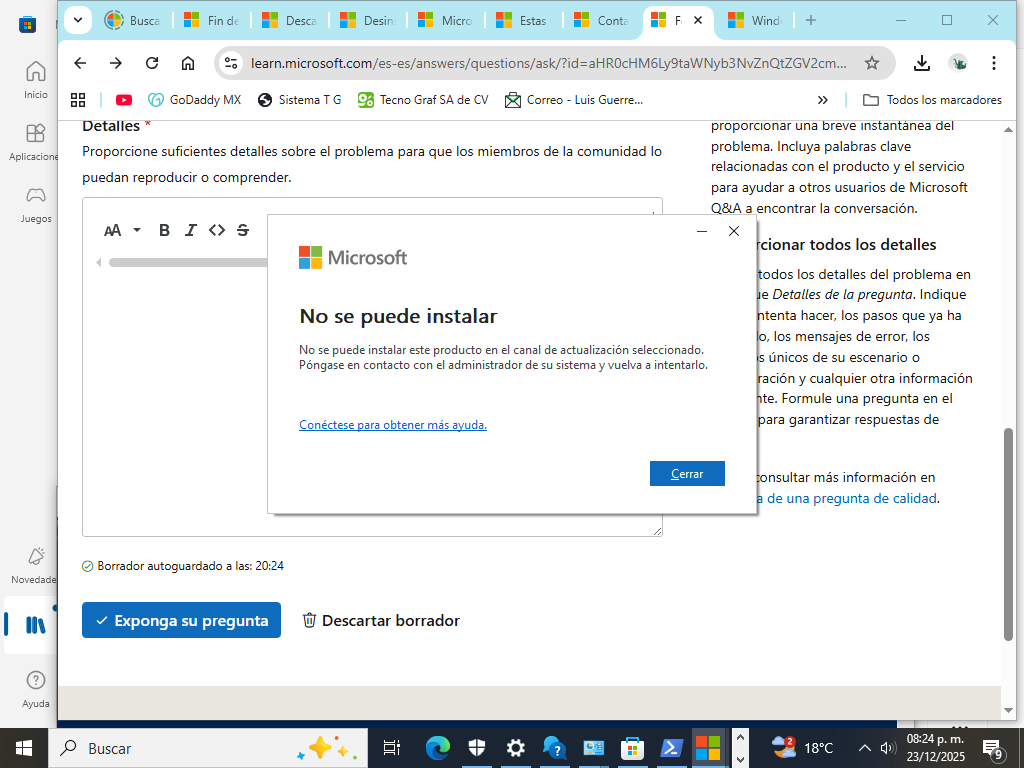Open Tecno Graf SA de CV bookmark
The height and width of the screenshot is (768, 1024).
click(x=423, y=100)
